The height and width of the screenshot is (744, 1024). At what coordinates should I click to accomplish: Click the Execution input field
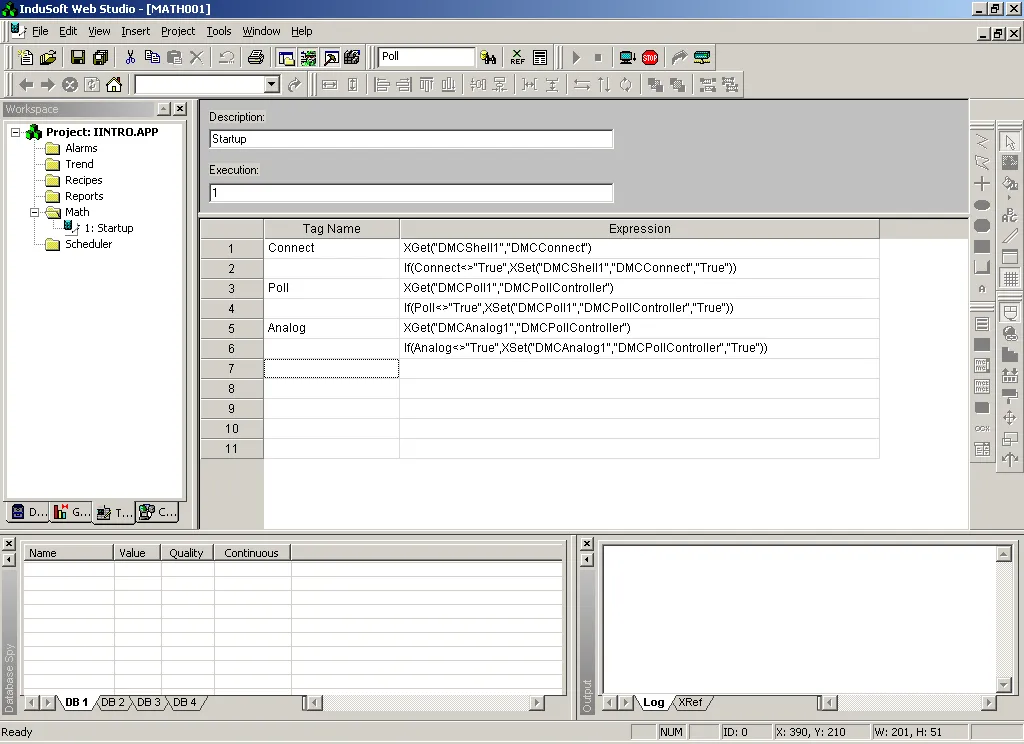411,193
